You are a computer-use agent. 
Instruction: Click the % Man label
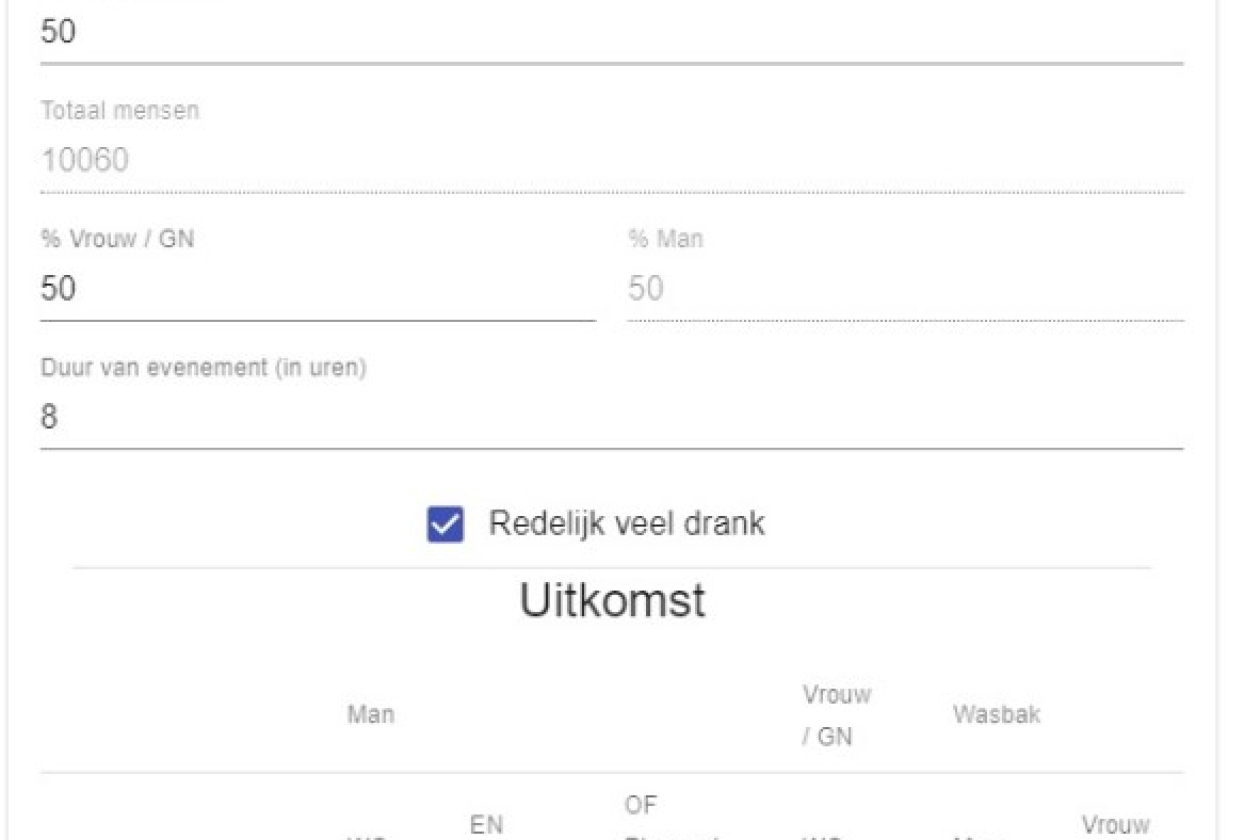pyautogui.click(x=665, y=240)
